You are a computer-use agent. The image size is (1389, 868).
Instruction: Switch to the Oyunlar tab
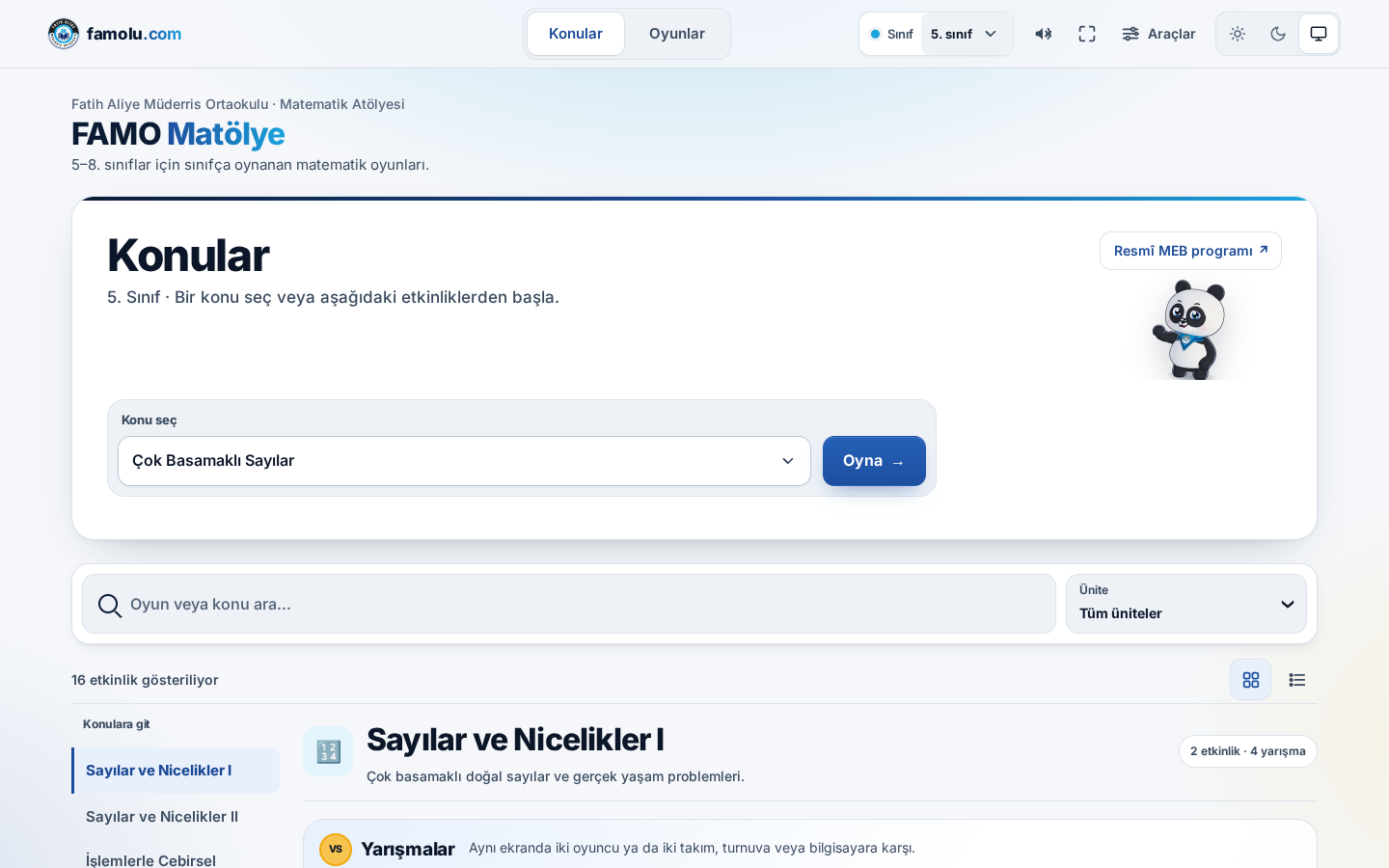click(677, 34)
